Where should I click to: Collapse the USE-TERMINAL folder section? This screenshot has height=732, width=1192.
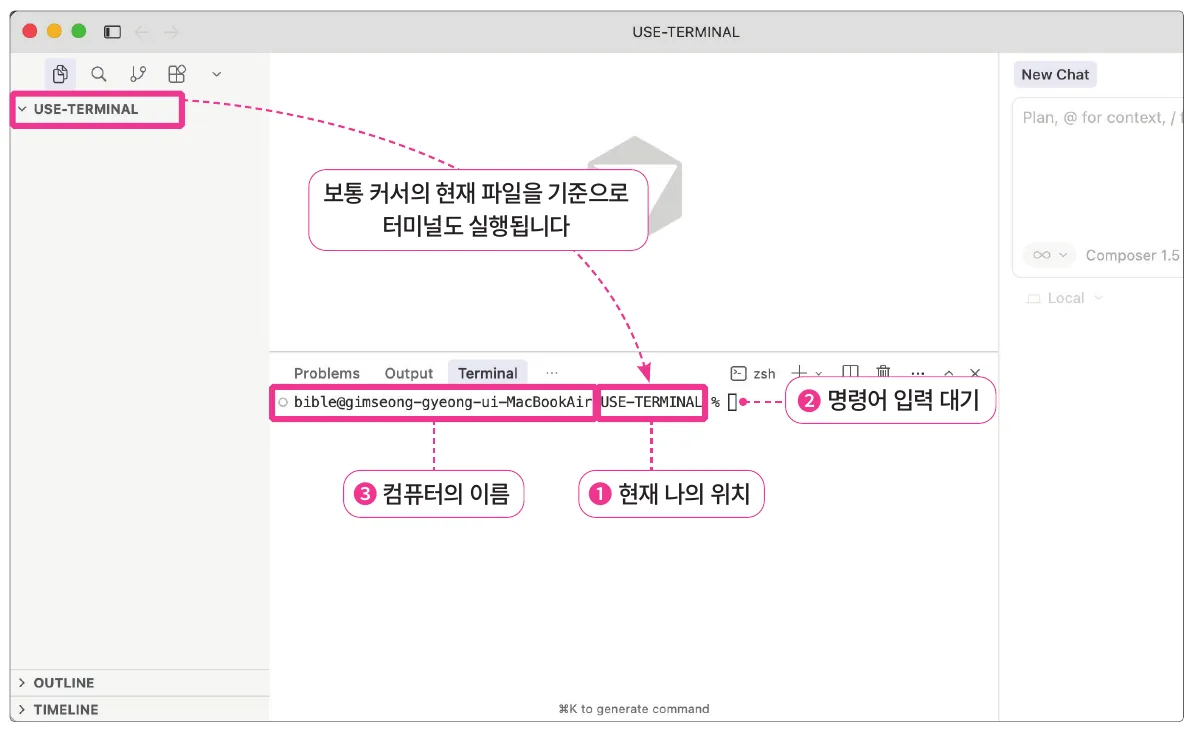point(85,109)
